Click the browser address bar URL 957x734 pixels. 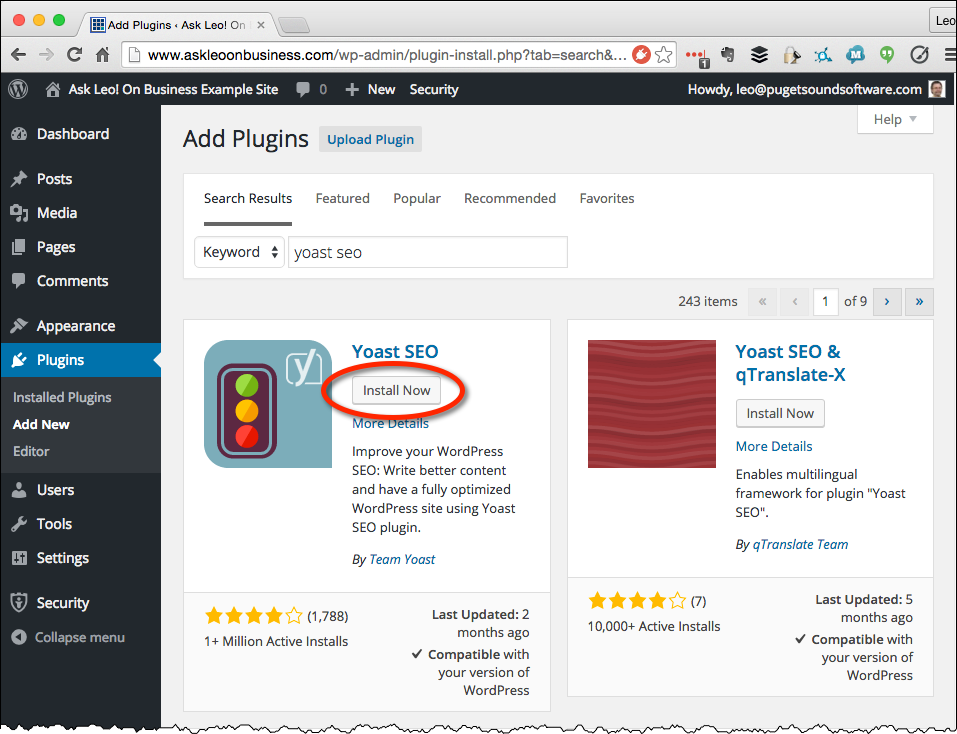coord(387,55)
